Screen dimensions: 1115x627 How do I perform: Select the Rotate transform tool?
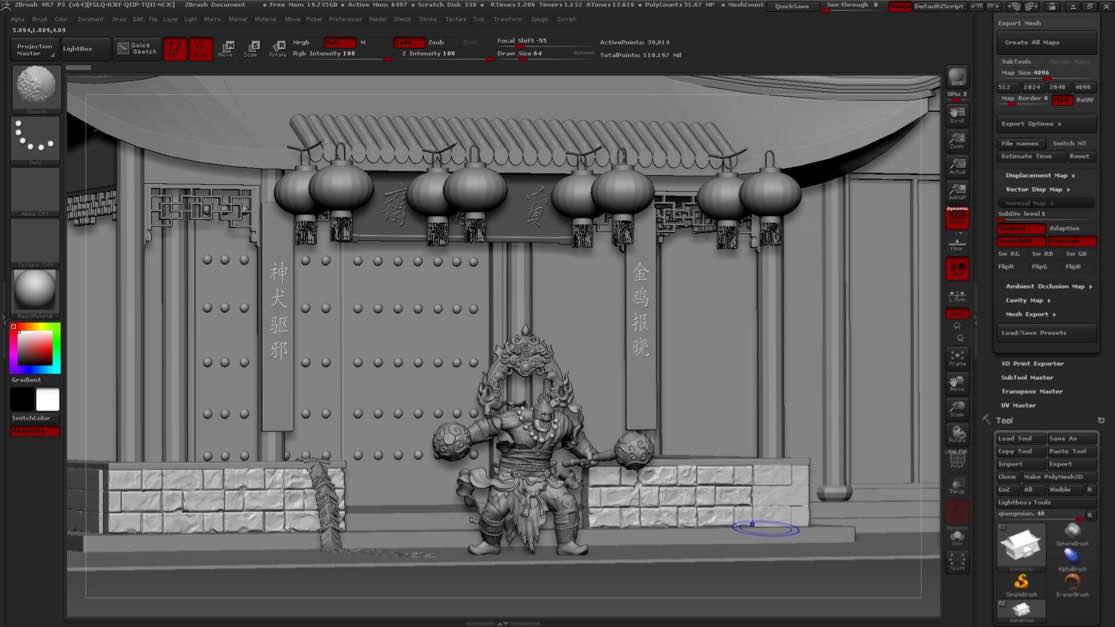277,48
